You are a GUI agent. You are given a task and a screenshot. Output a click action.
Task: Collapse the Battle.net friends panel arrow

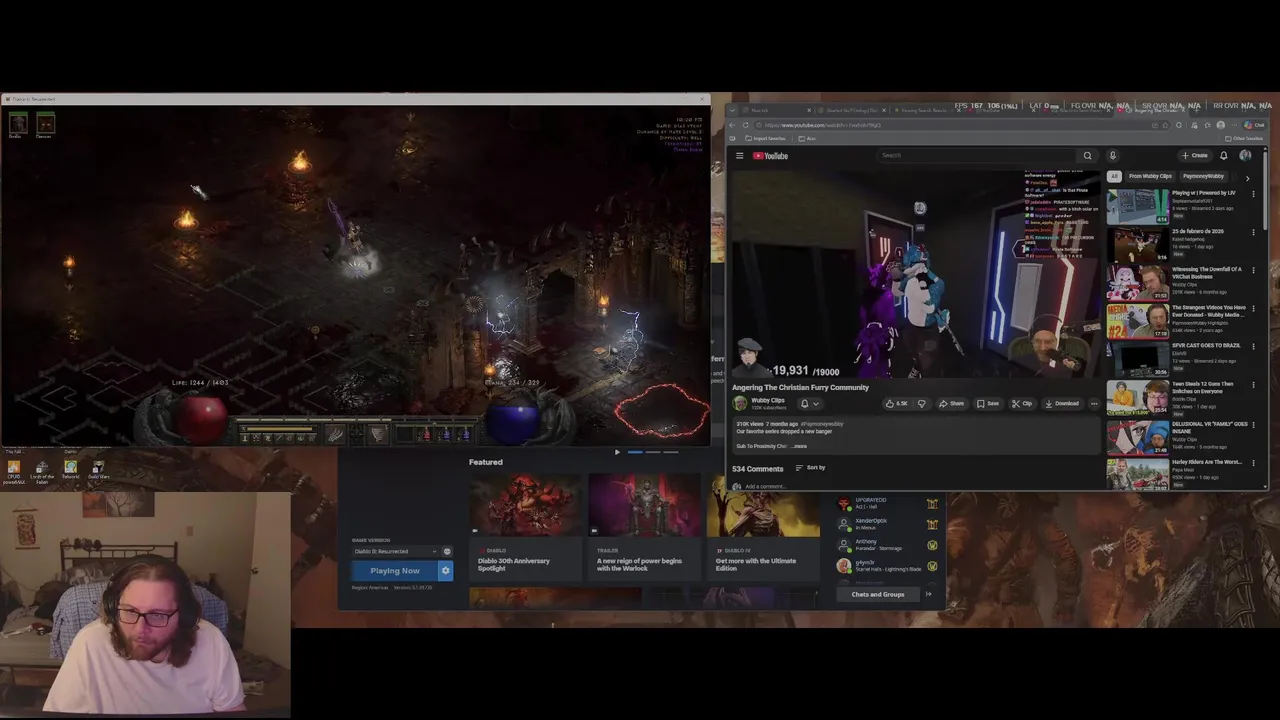(928, 594)
